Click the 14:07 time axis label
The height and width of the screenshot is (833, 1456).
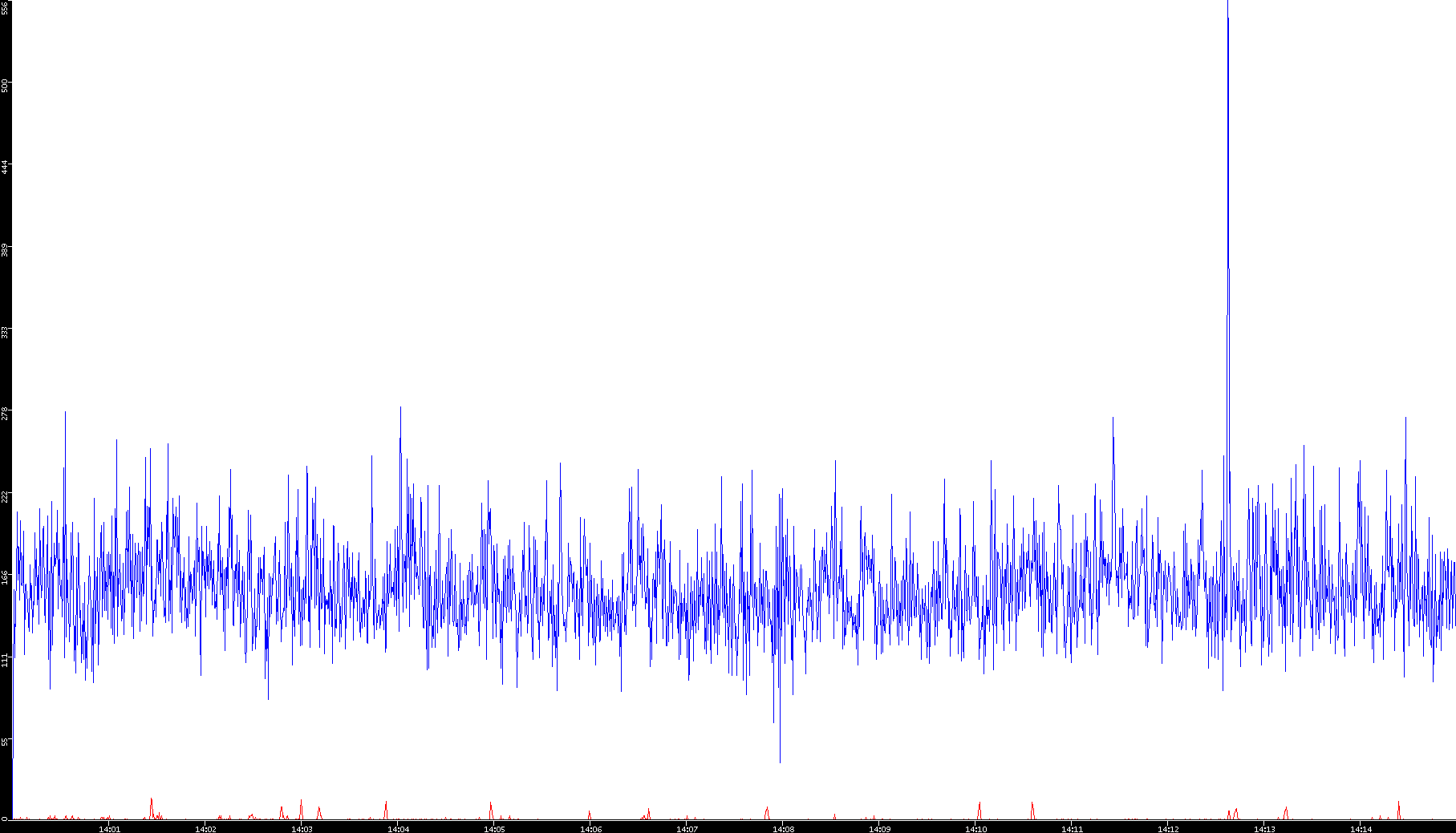click(x=687, y=829)
